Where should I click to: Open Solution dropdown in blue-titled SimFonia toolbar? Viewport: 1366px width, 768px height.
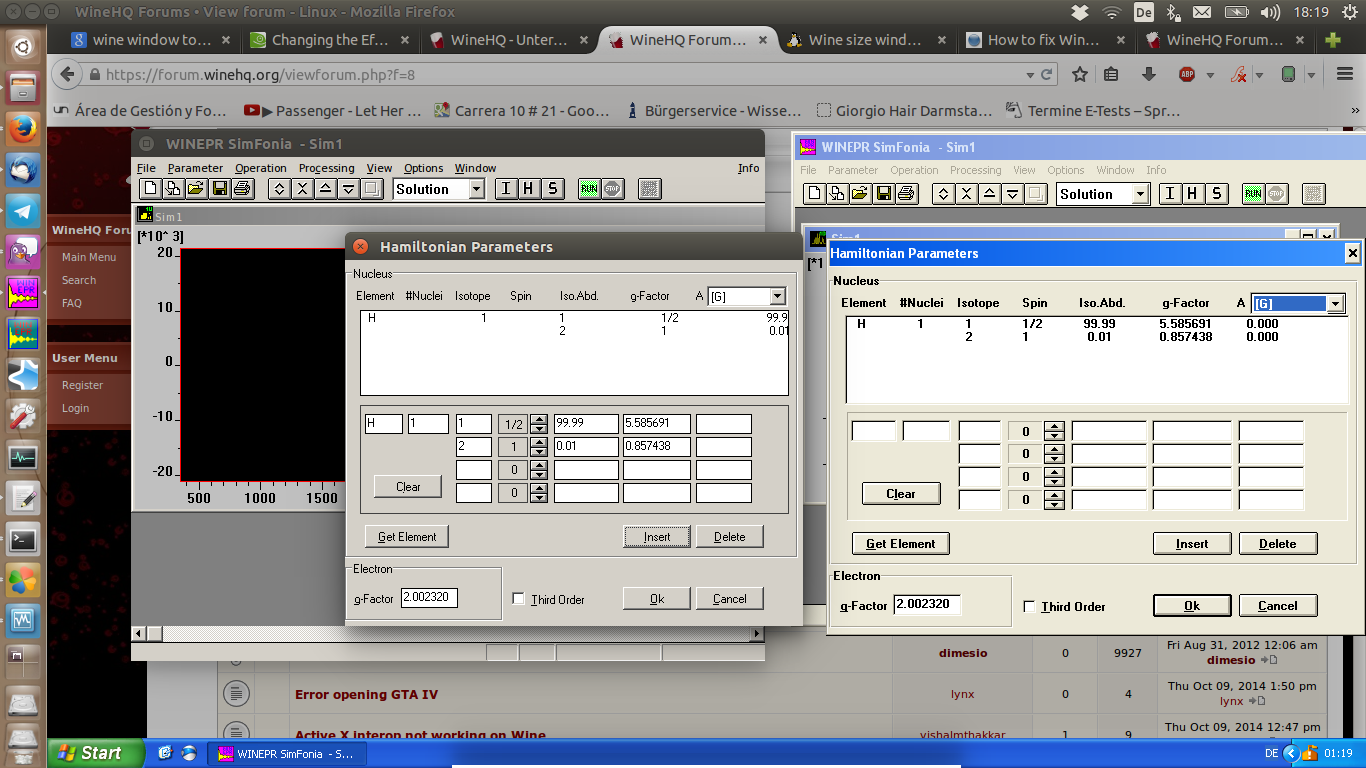[x=1138, y=194]
